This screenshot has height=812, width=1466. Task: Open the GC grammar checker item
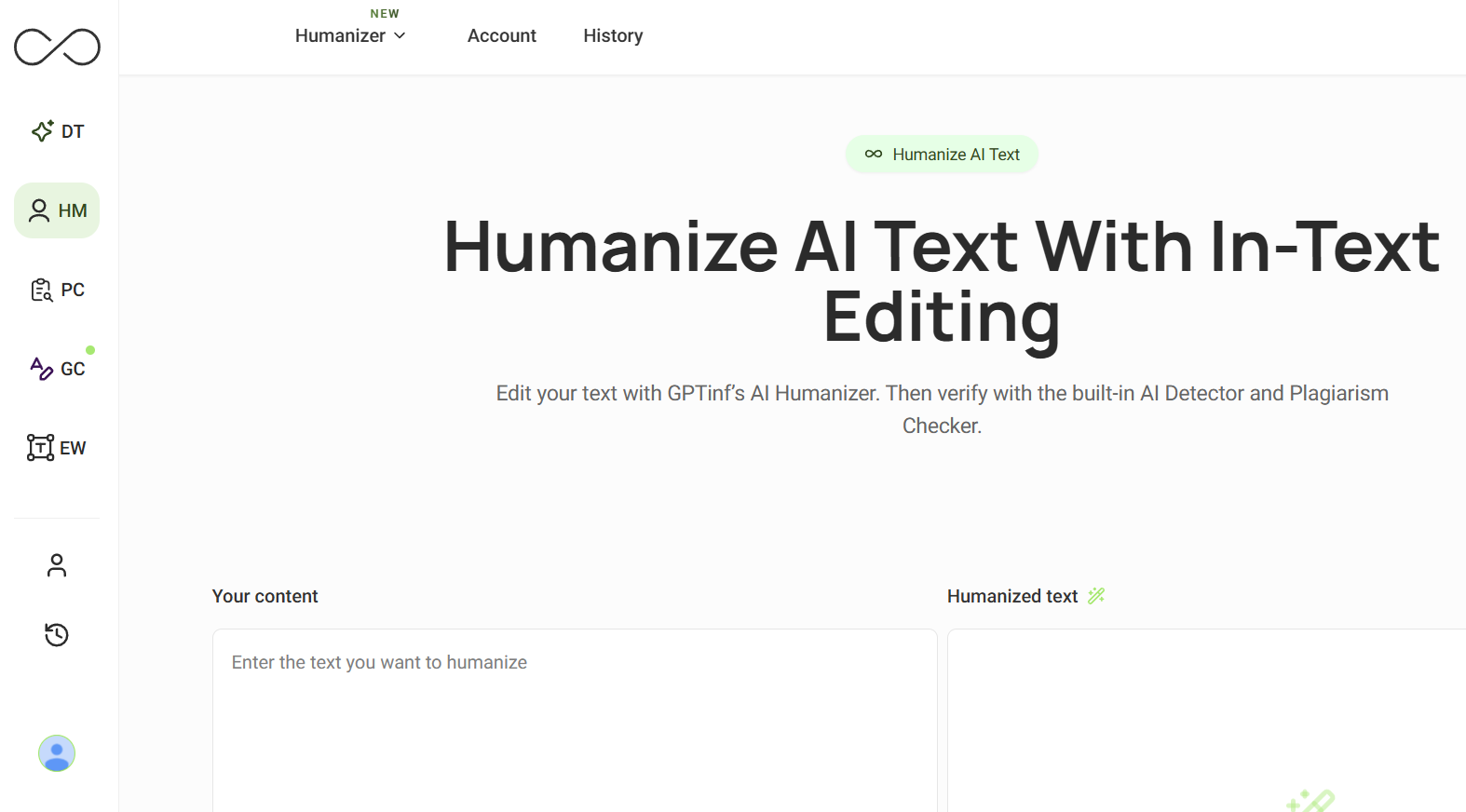57,369
